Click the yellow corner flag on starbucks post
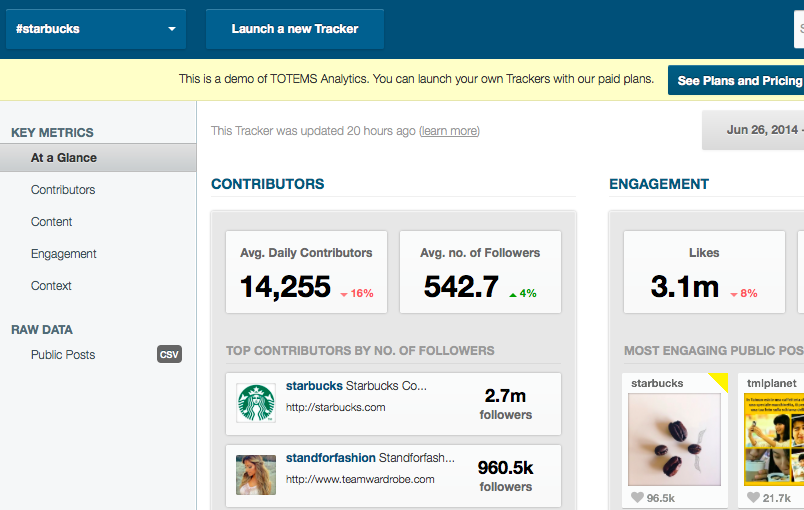This screenshot has width=804, height=510. tap(721, 380)
